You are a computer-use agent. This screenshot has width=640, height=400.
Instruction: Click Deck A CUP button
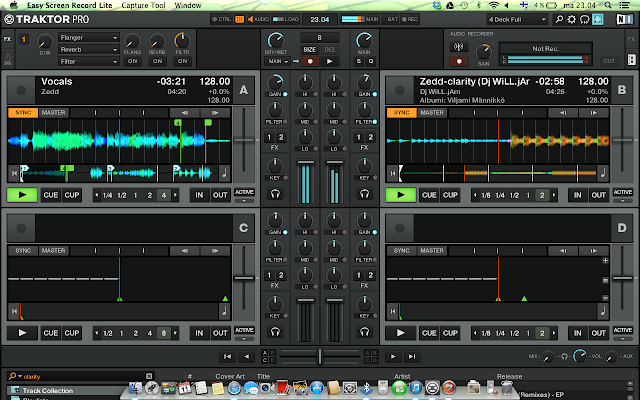(72, 195)
